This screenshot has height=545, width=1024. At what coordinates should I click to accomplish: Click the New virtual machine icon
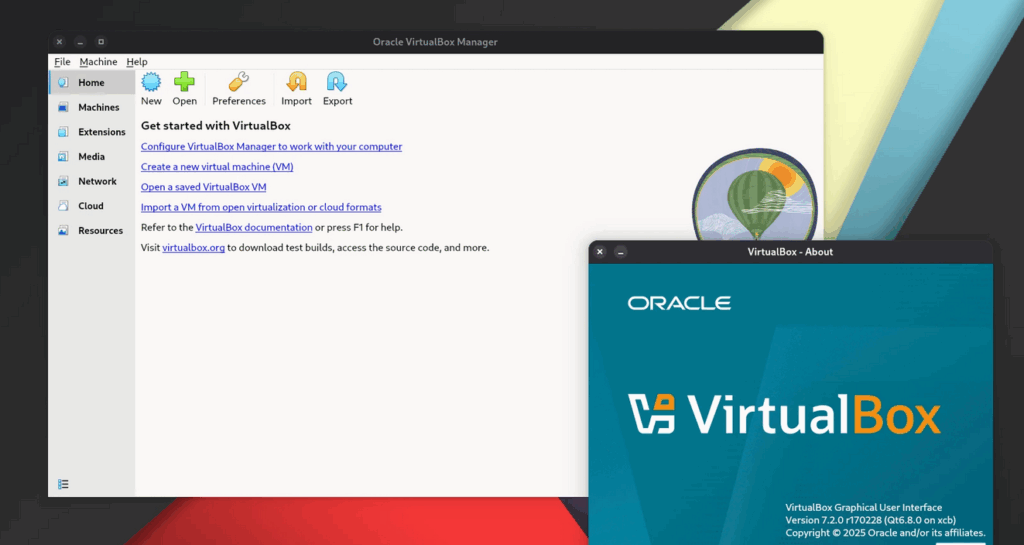tap(151, 82)
